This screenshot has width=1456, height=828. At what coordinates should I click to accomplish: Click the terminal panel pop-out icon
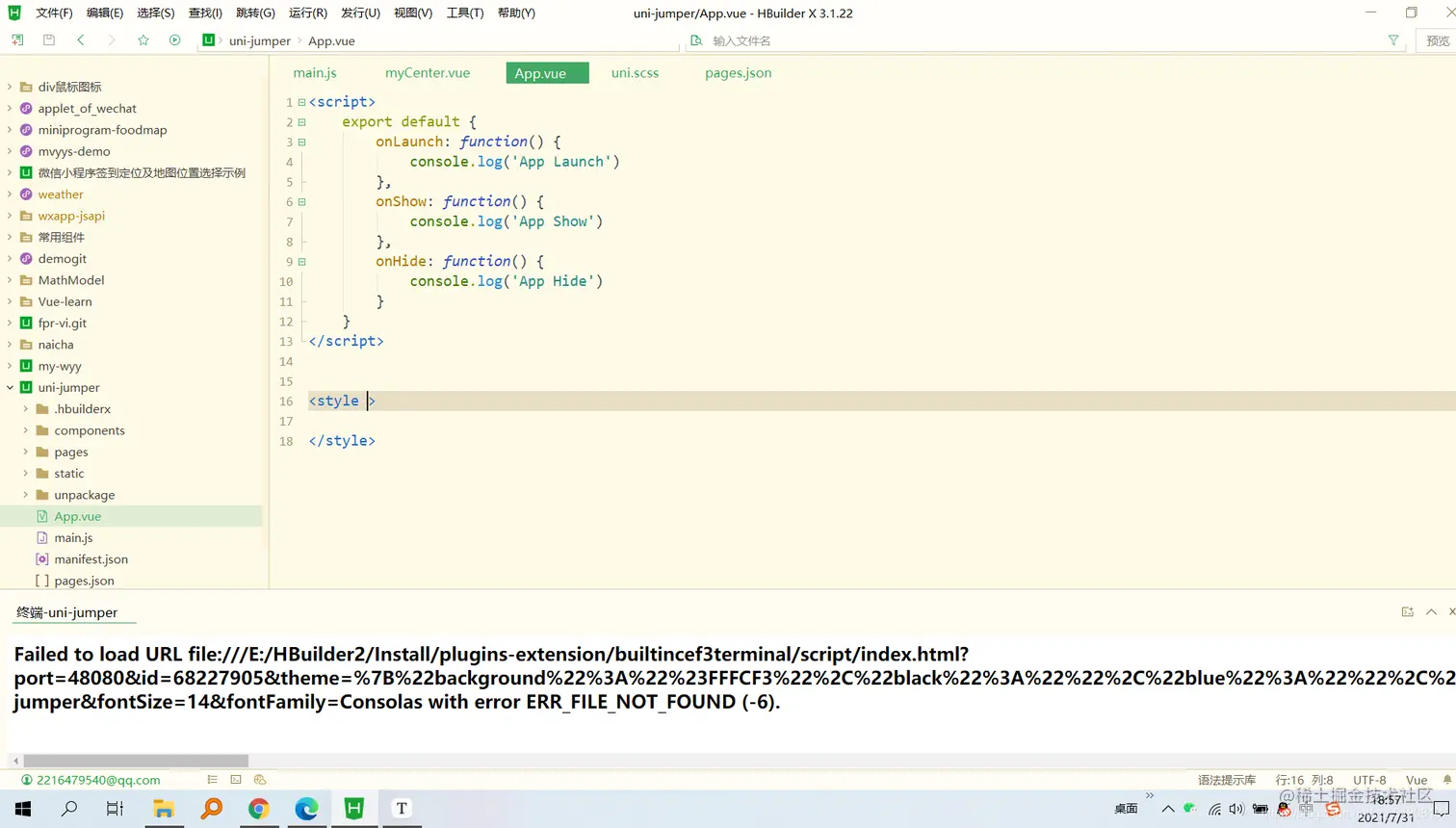pyautogui.click(x=1407, y=611)
